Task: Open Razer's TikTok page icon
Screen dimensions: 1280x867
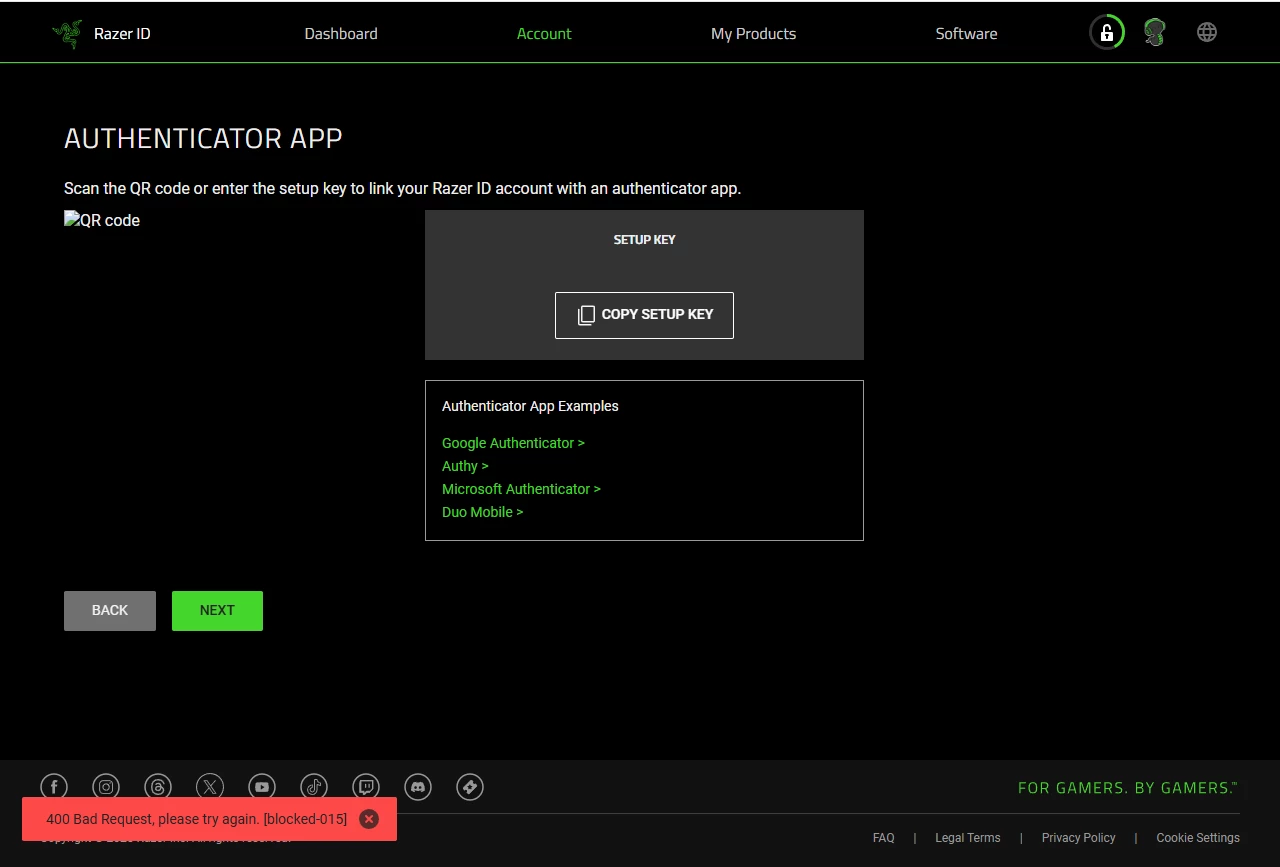Action: click(314, 788)
